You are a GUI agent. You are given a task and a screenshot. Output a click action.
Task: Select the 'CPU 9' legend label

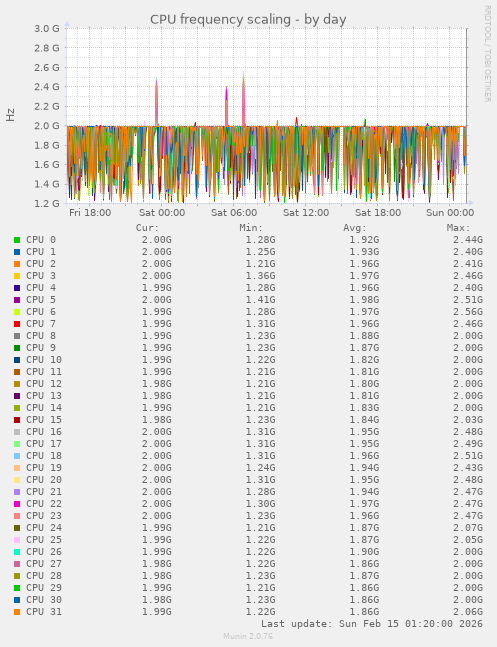point(41,348)
